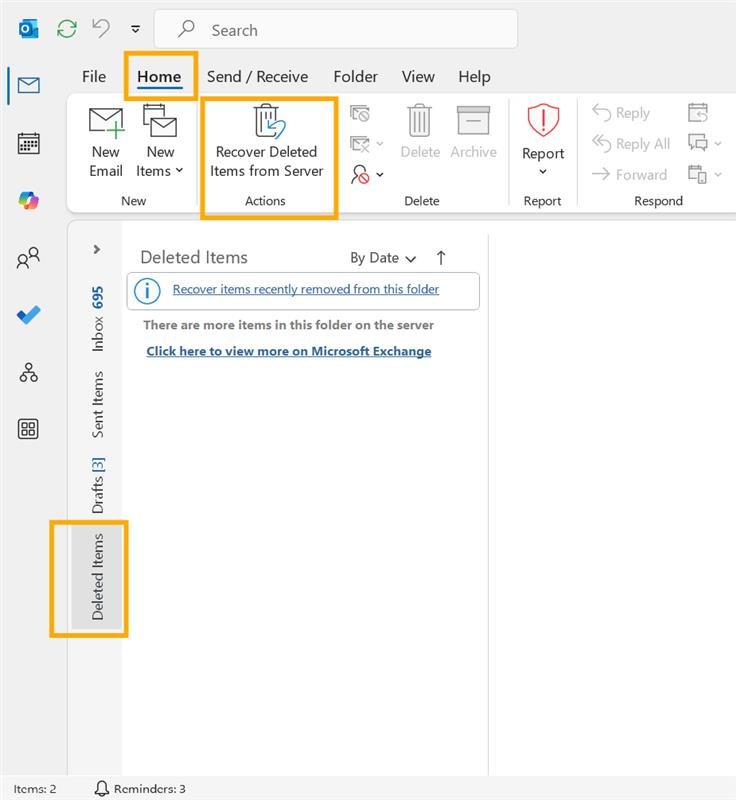Click the Forward button
This screenshot has width=736, height=800.
629,174
